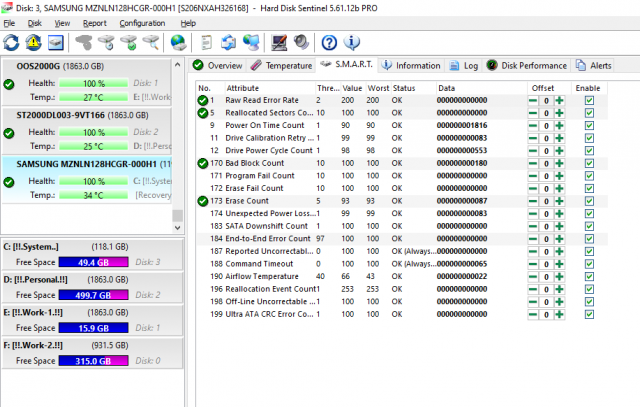The height and width of the screenshot is (407, 640).
Task: Click the blue question mark Help icon
Action: click(328, 42)
